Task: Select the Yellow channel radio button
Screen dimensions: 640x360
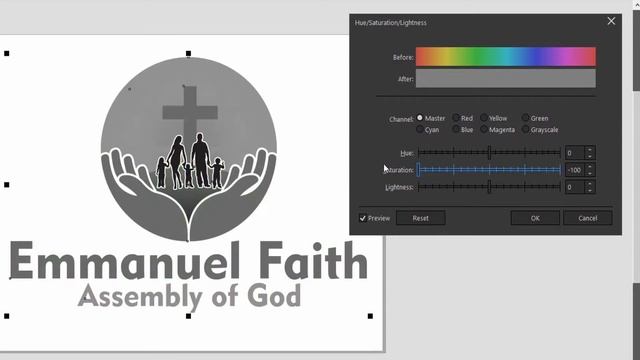Action: coord(484,118)
